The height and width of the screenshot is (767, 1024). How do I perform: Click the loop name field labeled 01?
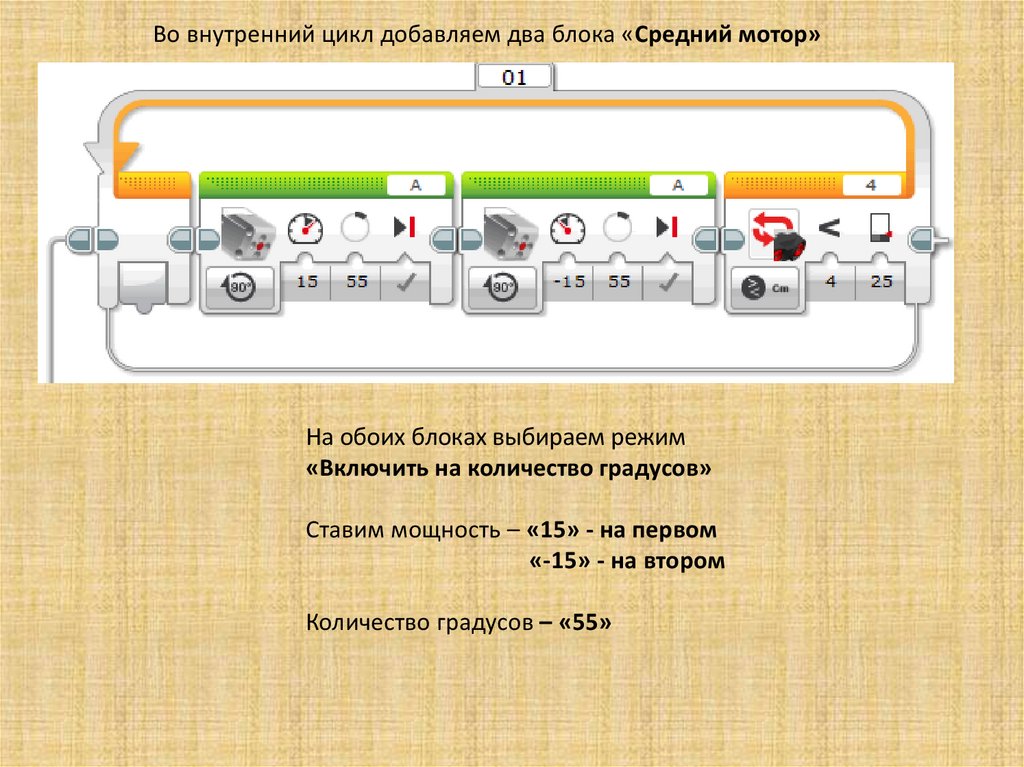pos(513,77)
